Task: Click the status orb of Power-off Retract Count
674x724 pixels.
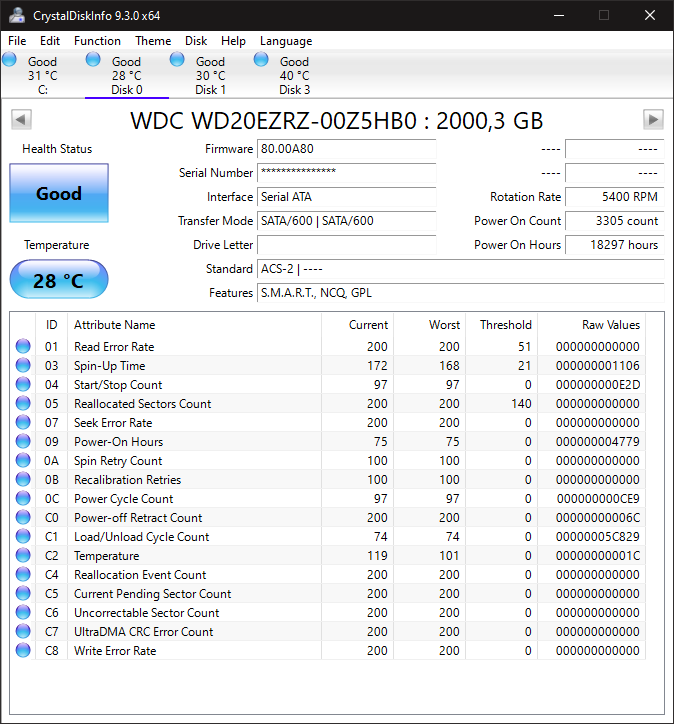Action: point(23,517)
